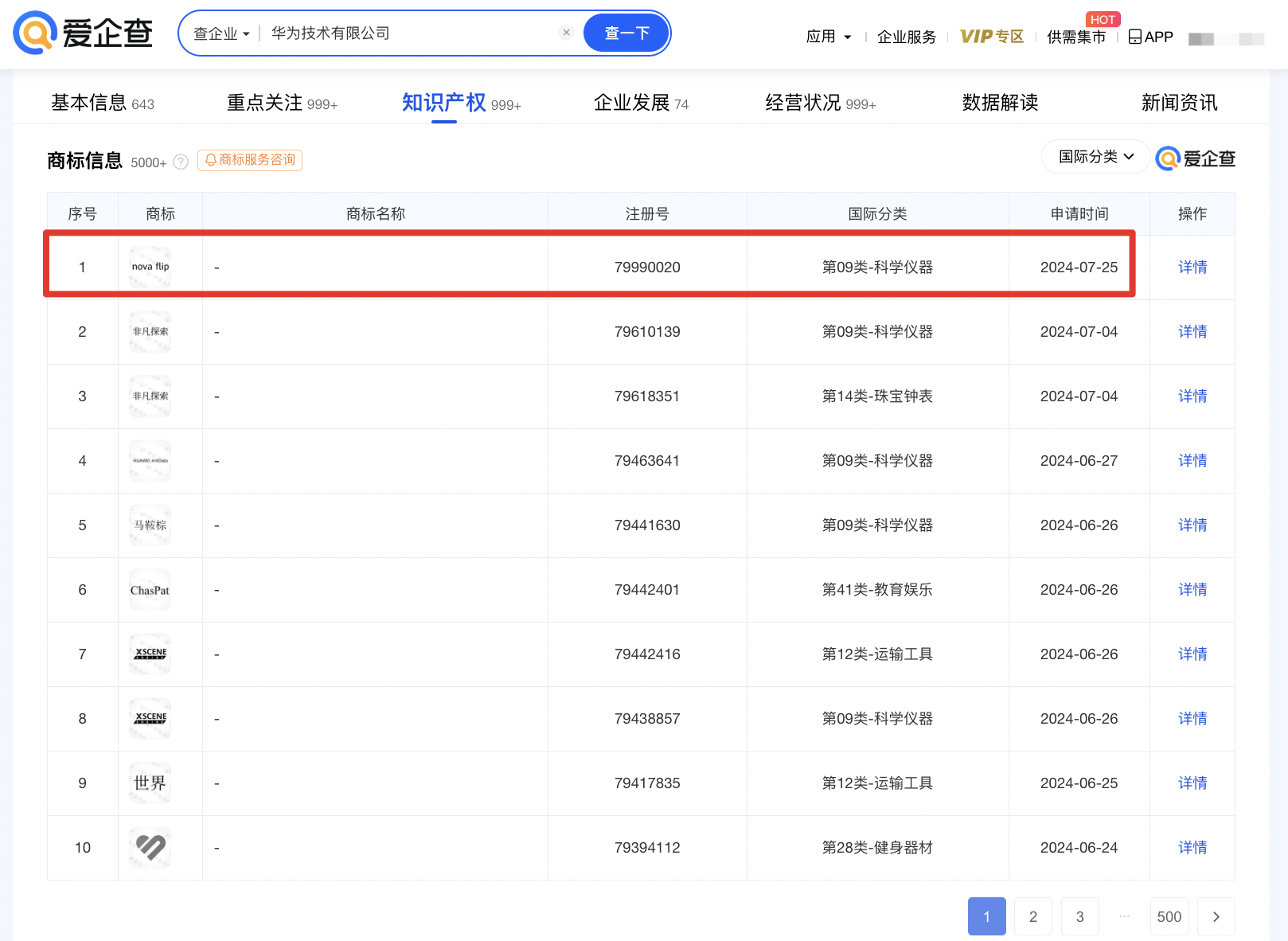Open 详情 for registration 79441630

pos(1192,525)
